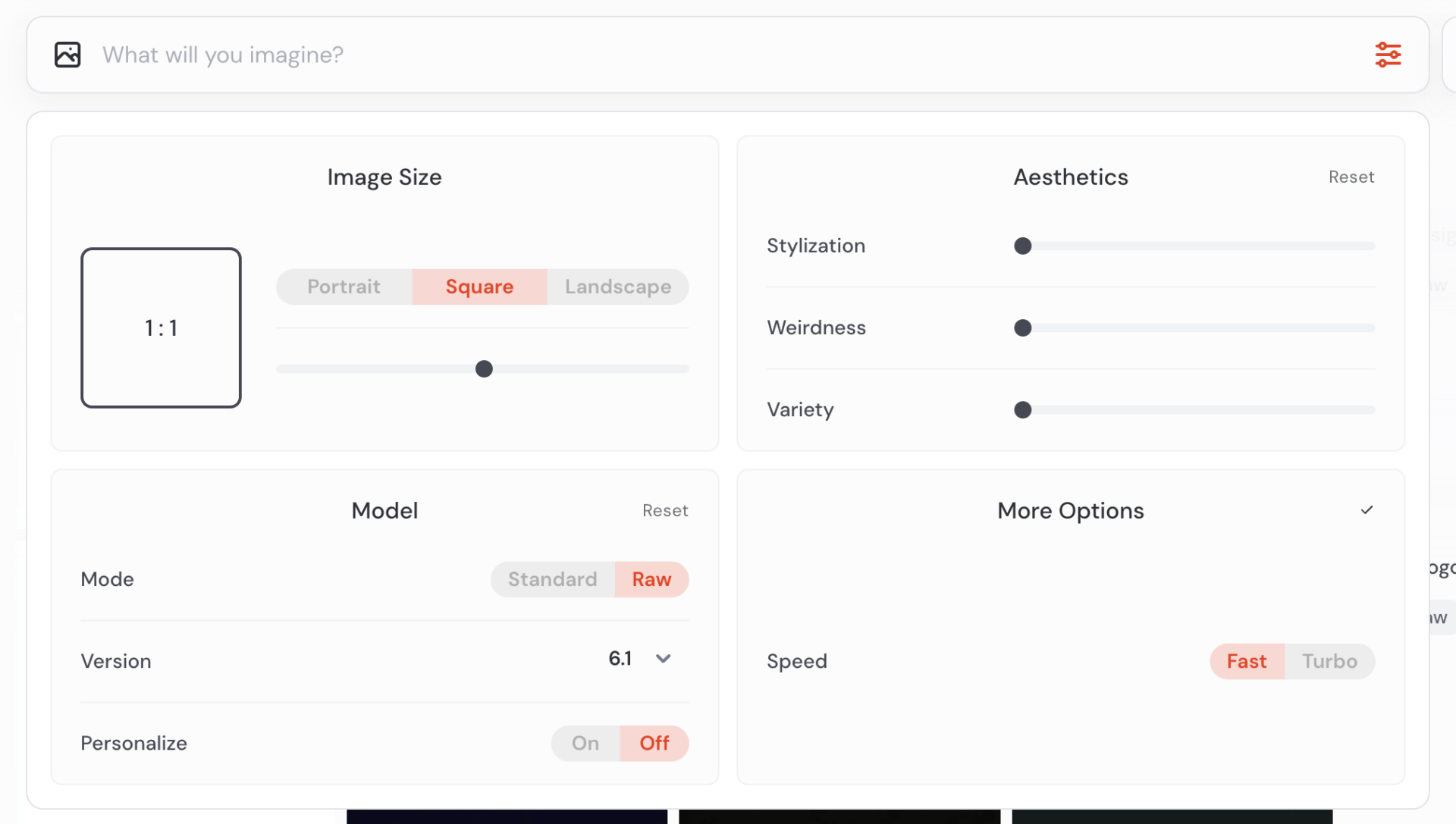Select Square image orientation
This screenshot has width=1456, height=824.
(479, 287)
